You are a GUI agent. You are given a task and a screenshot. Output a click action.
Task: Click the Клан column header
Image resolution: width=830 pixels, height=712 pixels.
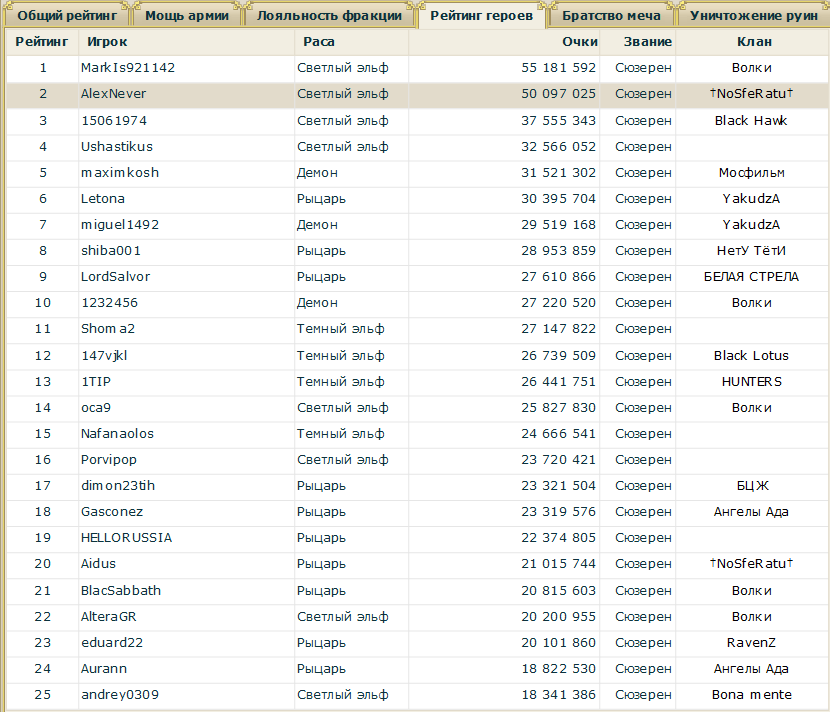(x=752, y=42)
